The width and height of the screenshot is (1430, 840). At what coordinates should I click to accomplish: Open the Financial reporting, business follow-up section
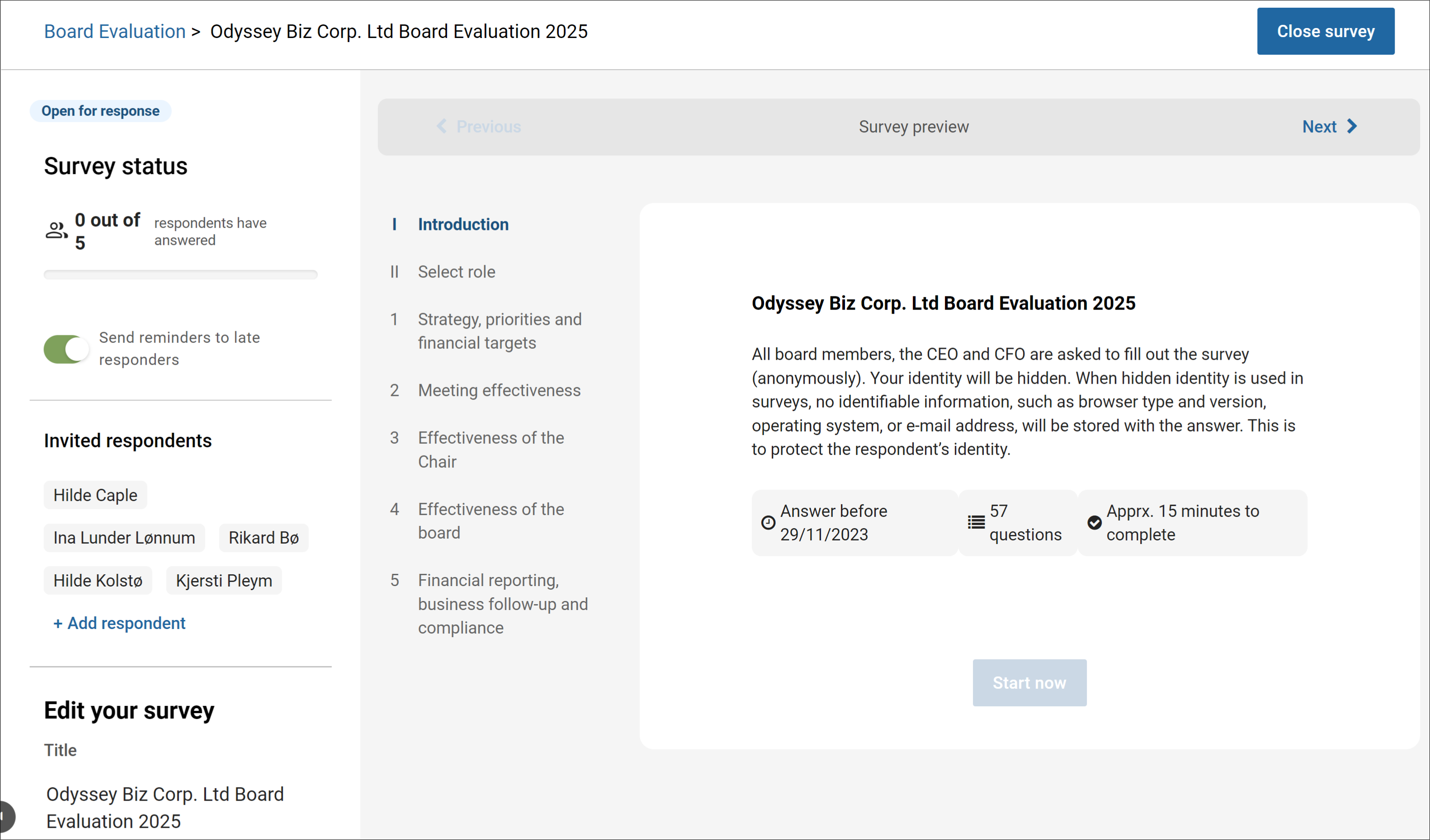tap(503, 604)
